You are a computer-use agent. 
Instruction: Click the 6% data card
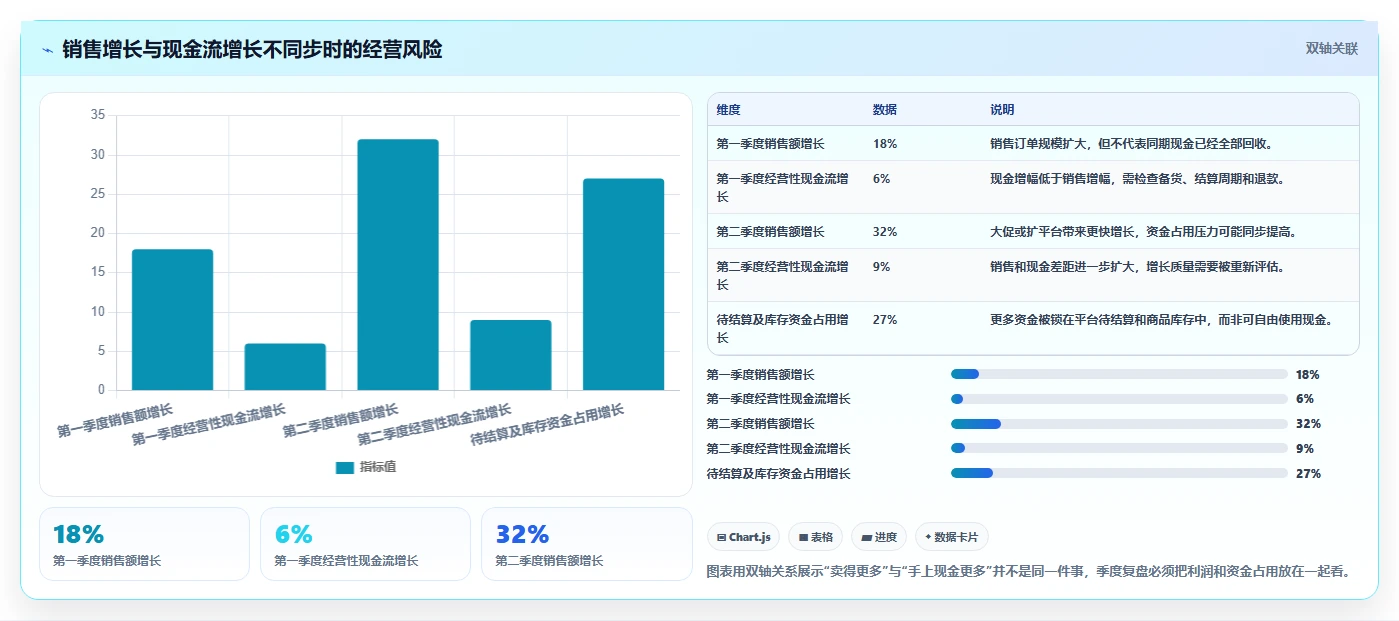pos(365,544)
